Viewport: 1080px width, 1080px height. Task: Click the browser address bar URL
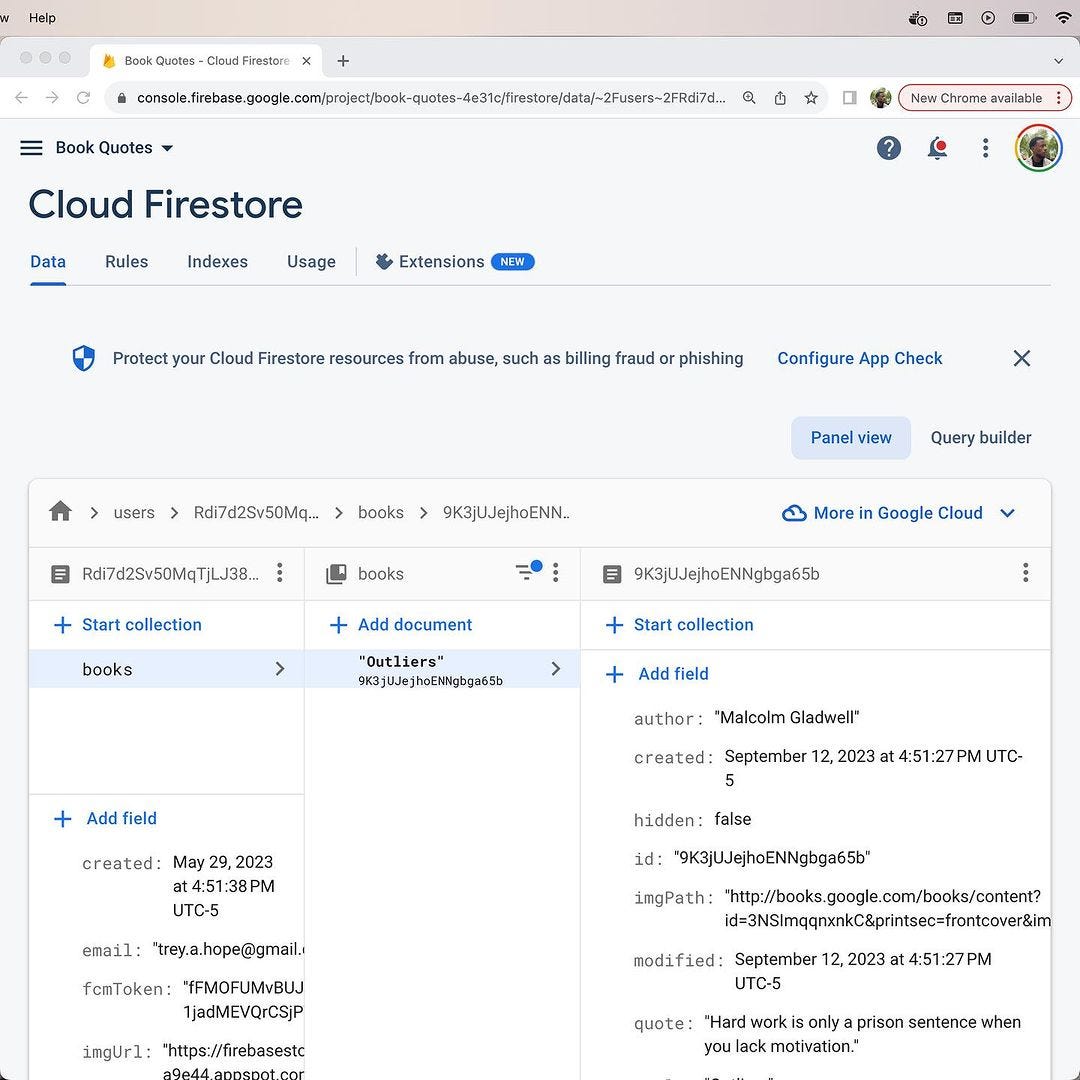(x=430, y=98)
